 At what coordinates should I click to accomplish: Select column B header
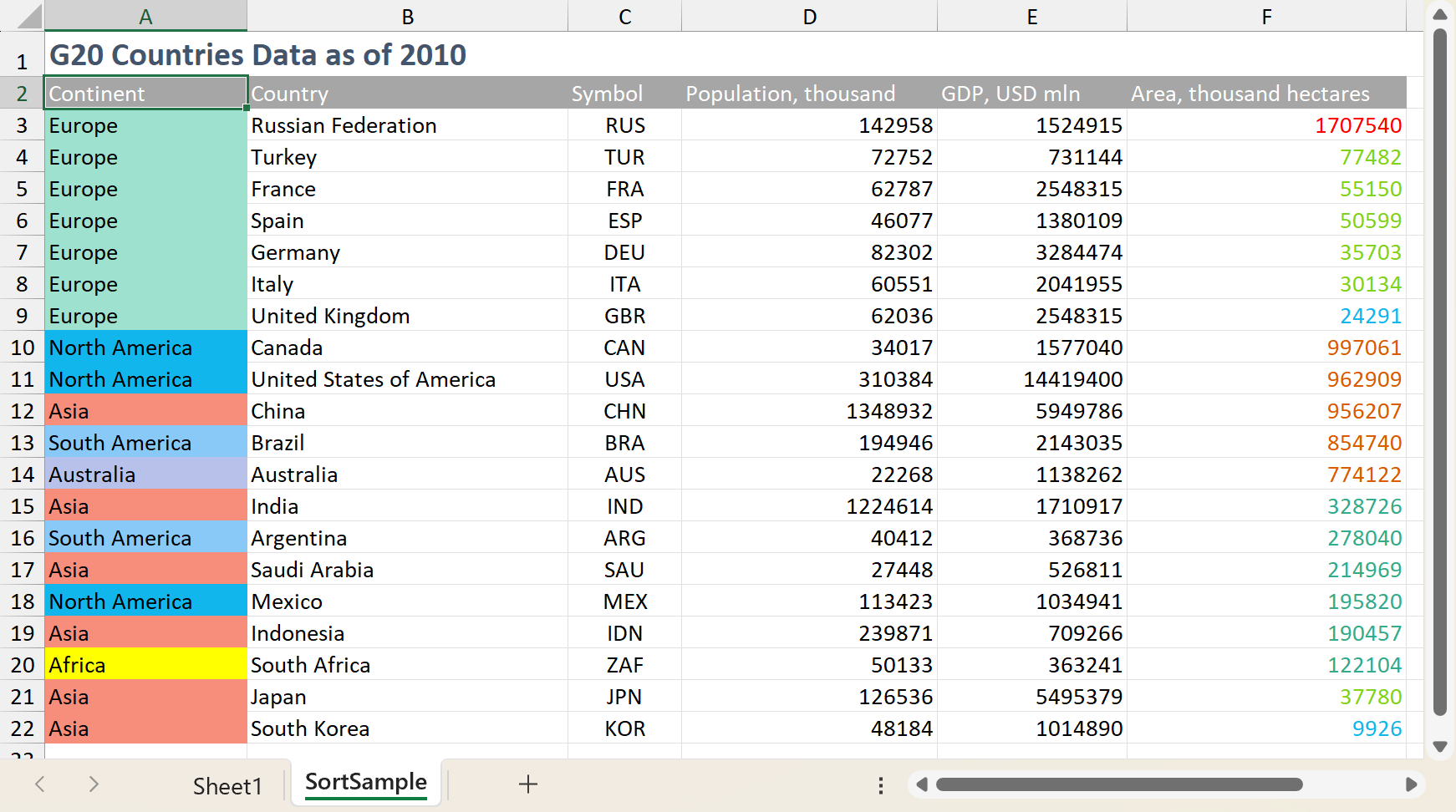point(407,17)
